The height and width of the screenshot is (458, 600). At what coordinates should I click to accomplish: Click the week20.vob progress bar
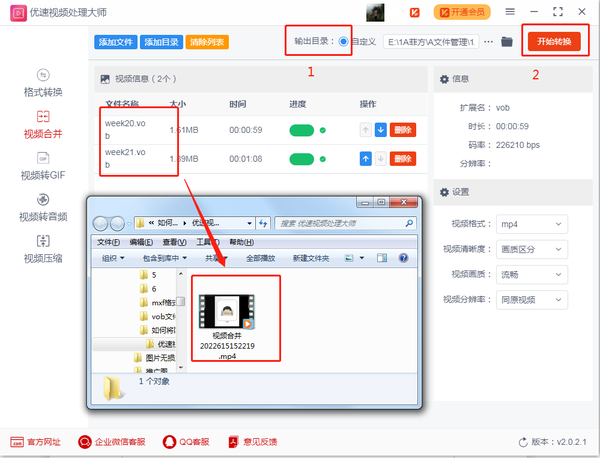tap(302, 130)
